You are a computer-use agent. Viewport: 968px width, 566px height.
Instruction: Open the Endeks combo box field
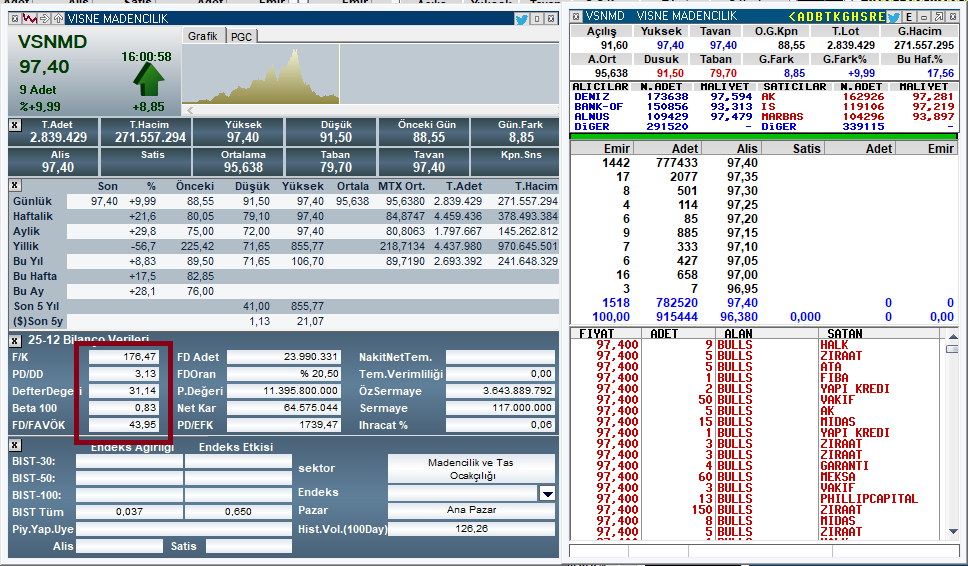462,493
